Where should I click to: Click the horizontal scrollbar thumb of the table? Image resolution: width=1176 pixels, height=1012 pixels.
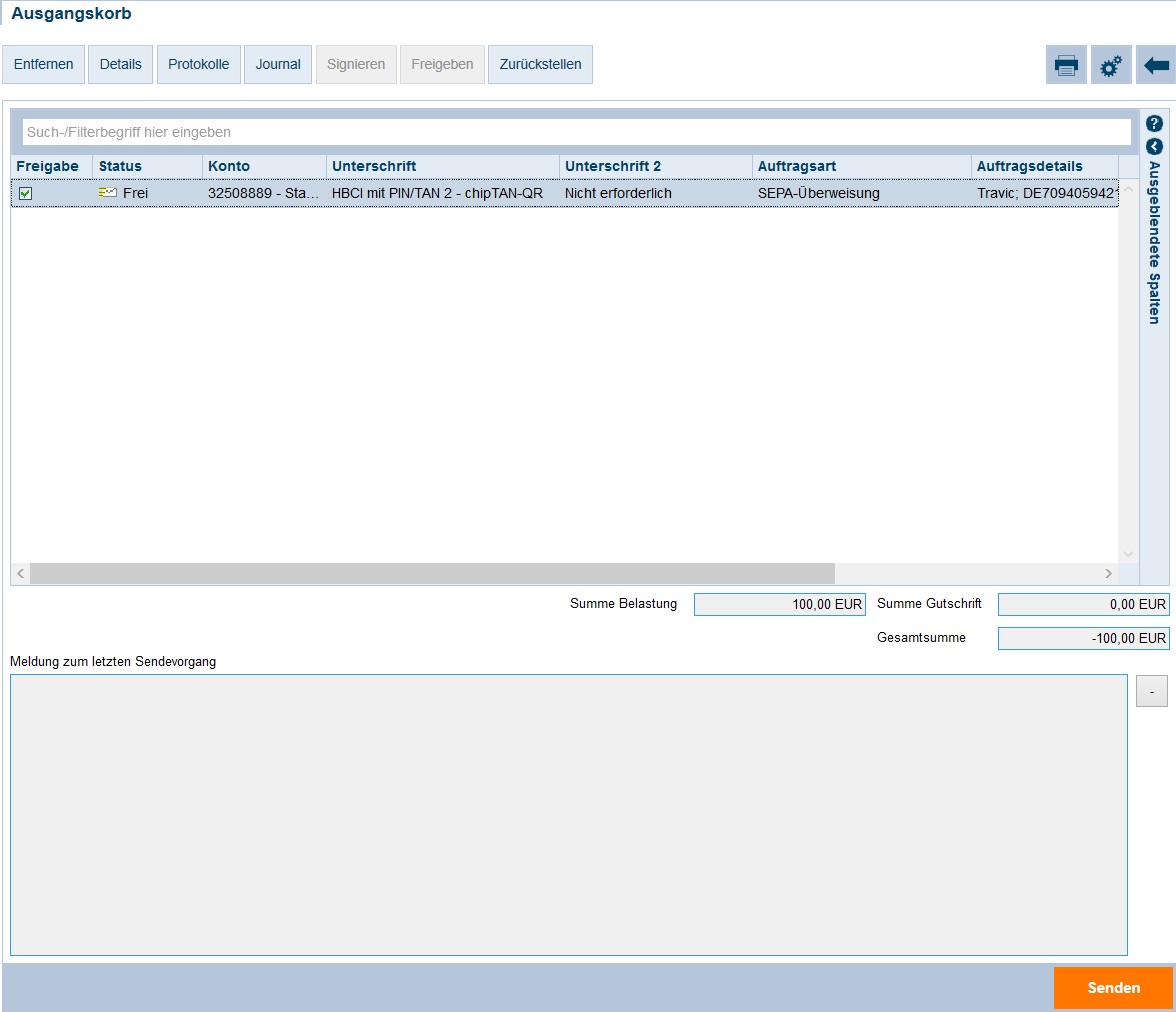pos(430,573)
